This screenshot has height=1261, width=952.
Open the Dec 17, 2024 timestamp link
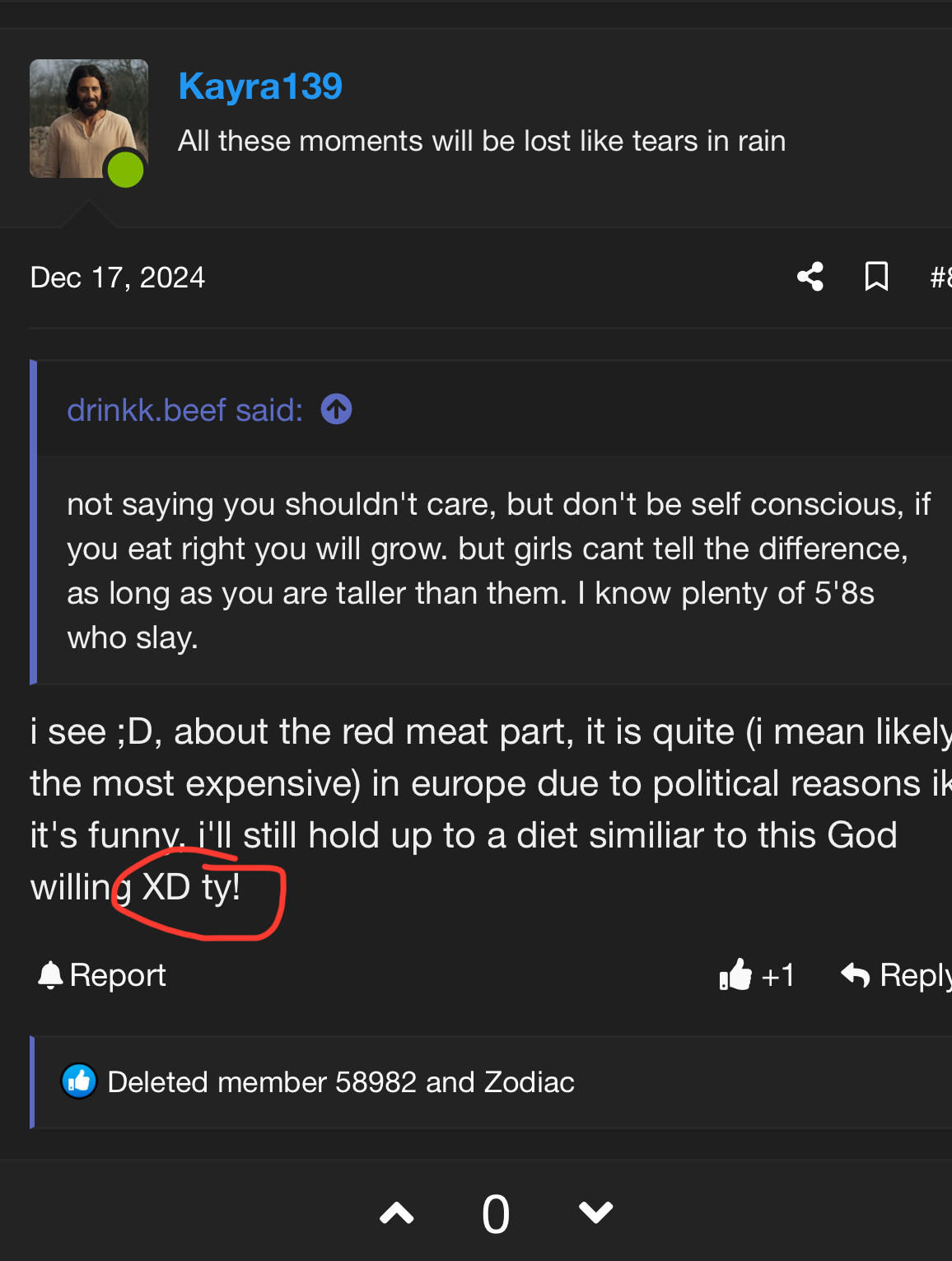click(x=118, y=278)
